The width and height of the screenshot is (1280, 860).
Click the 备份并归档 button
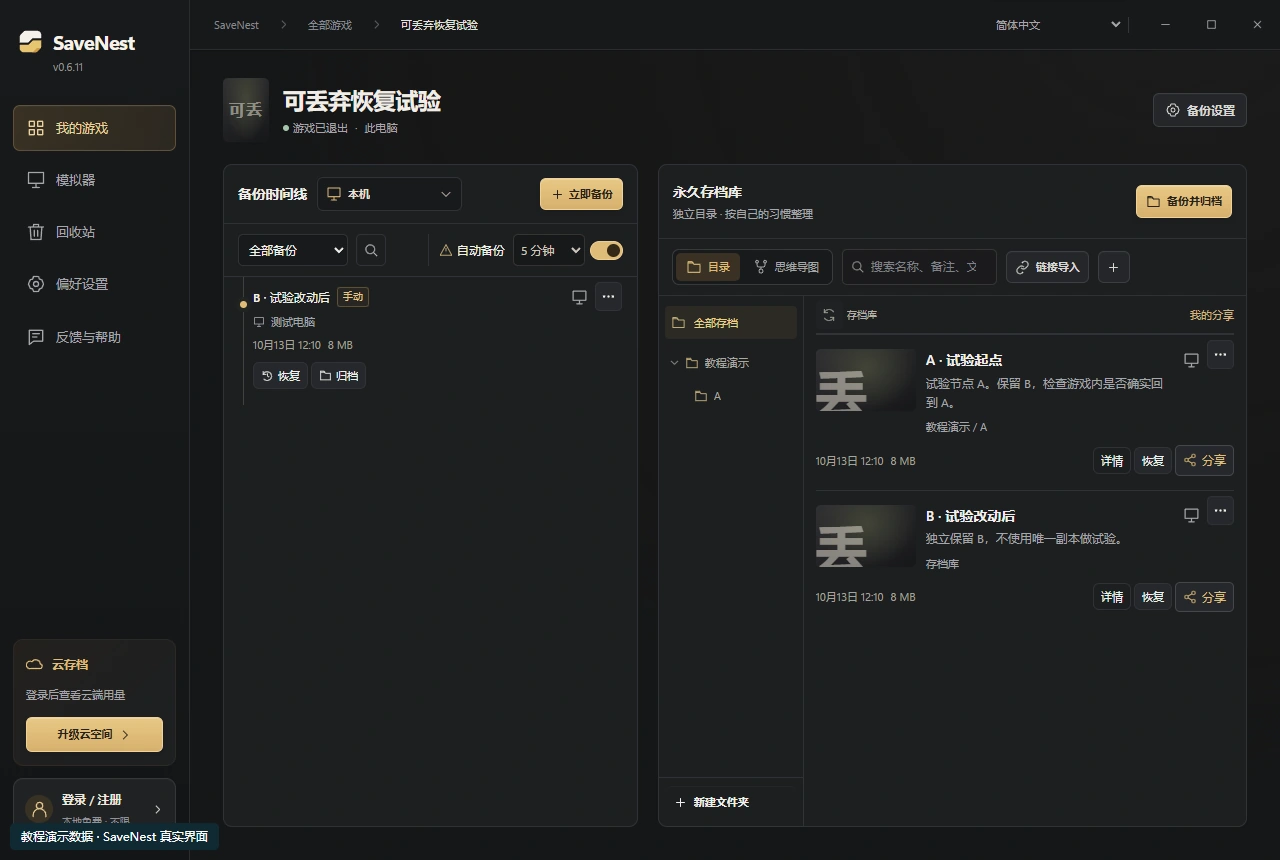coord(1184,201)
